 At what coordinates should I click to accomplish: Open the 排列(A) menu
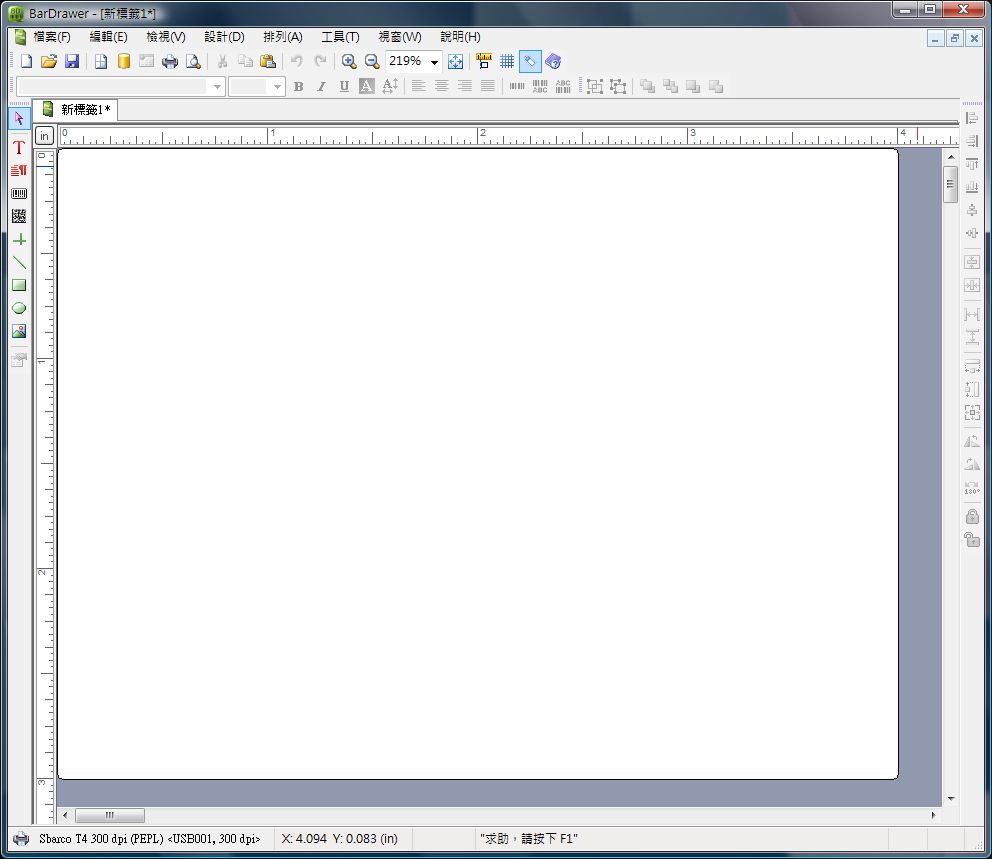click(283, 37)
